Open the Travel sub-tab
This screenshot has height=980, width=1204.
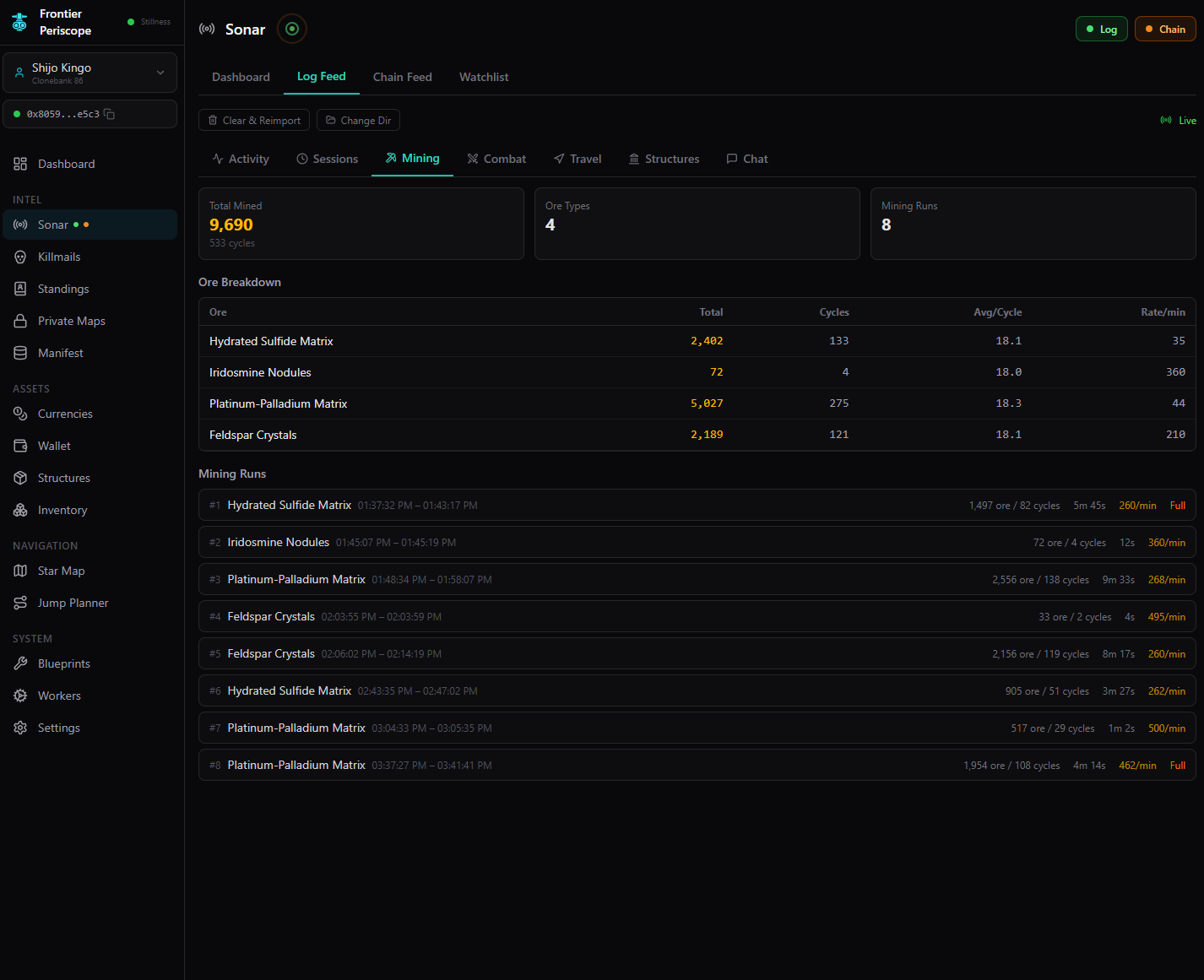click(578, 159)
